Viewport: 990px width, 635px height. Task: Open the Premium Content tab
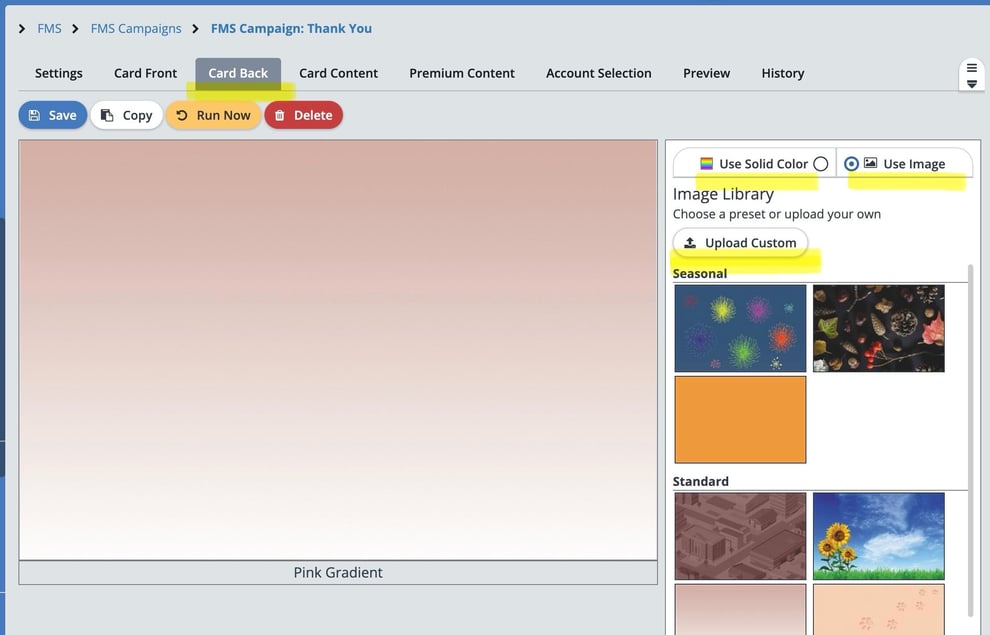pyautogui.click(x=462, y=73)
